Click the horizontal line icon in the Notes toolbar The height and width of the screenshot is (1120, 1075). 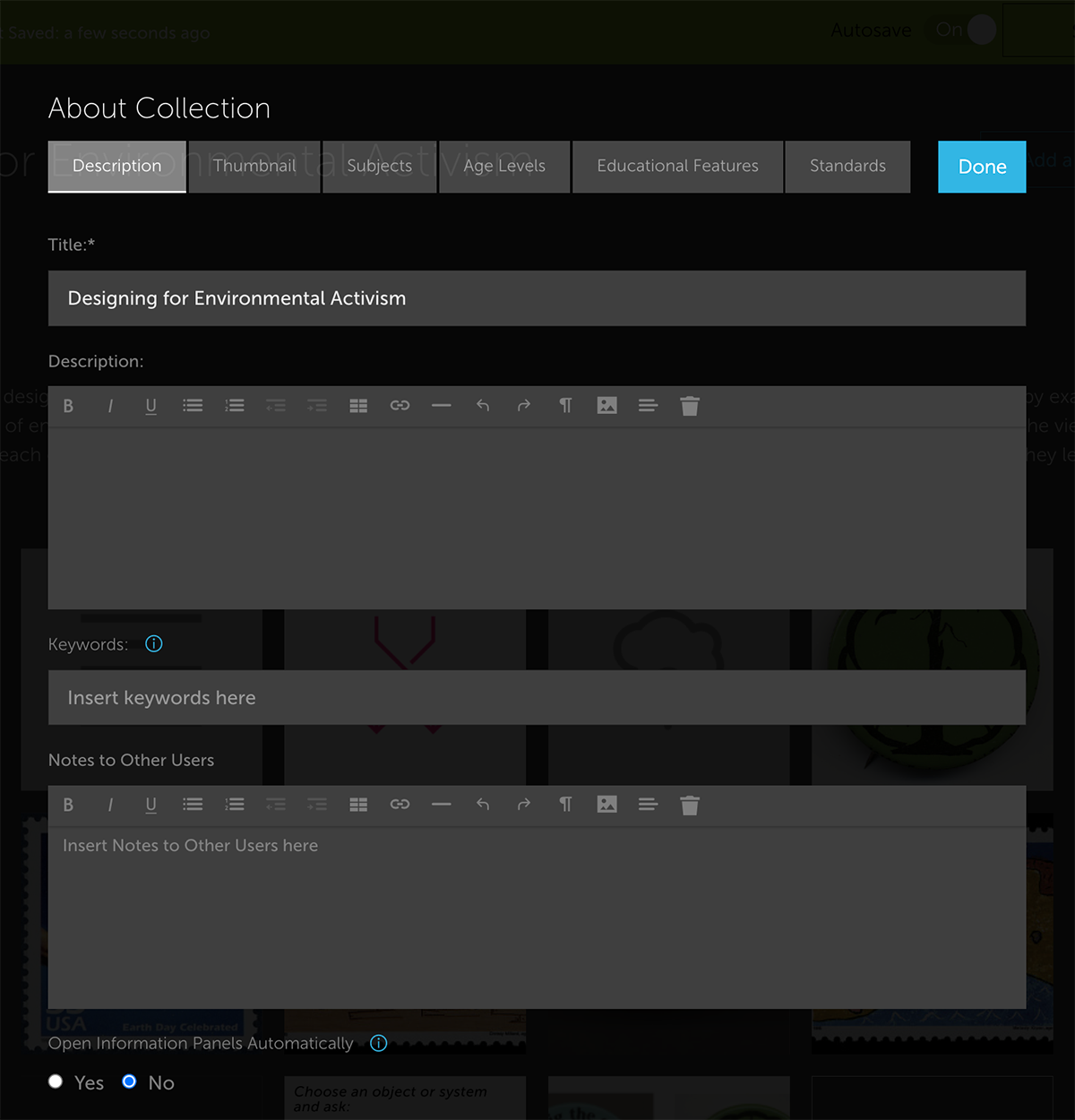[441, 805]
